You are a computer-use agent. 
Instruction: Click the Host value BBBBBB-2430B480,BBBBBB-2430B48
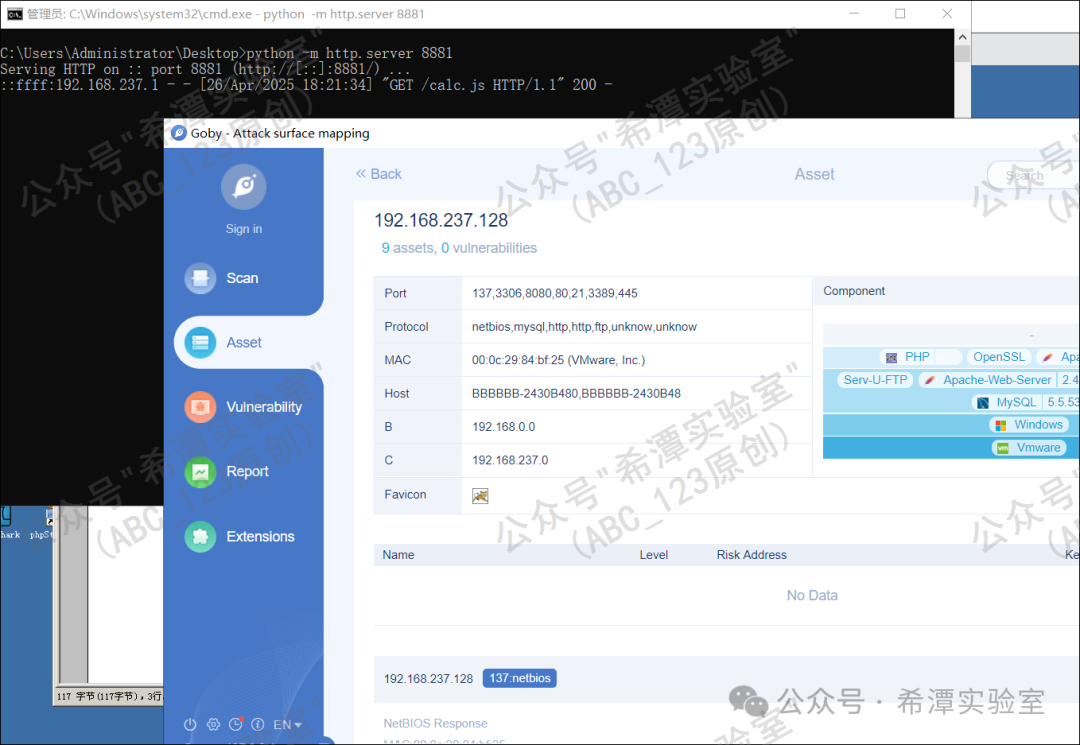click(576, 393)
